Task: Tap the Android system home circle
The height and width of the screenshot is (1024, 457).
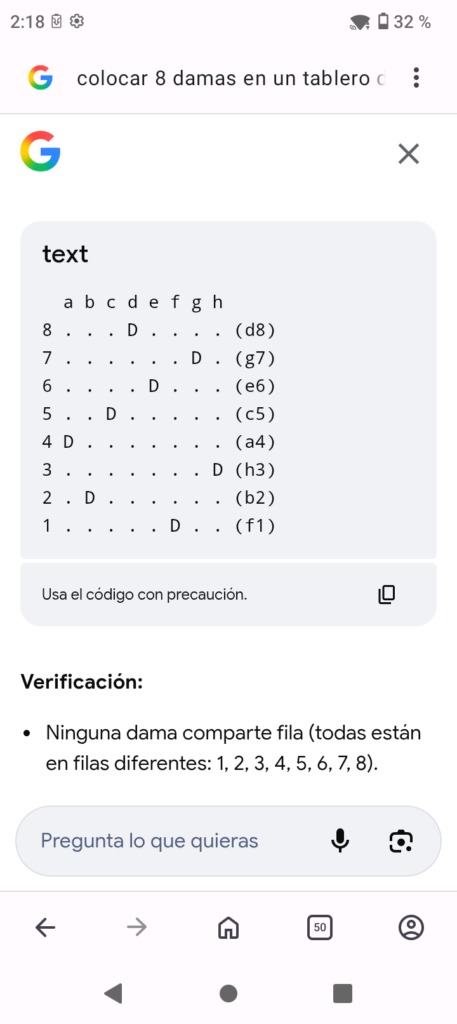Action: pos(228,993)
